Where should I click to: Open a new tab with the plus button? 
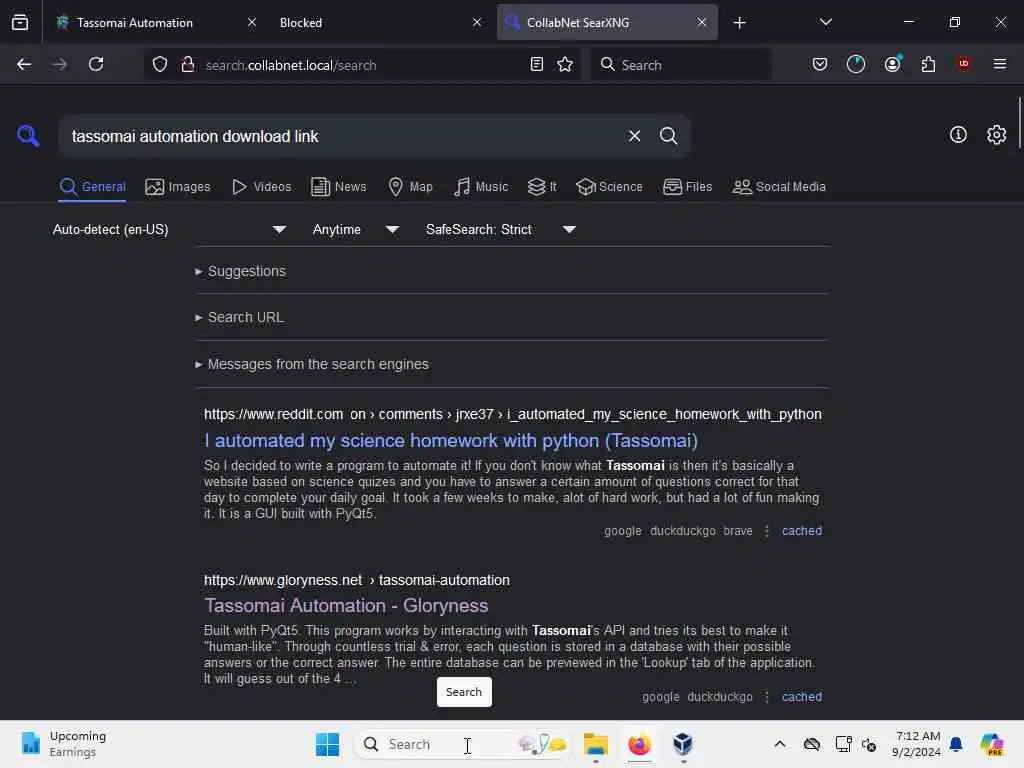coord(739,22)
